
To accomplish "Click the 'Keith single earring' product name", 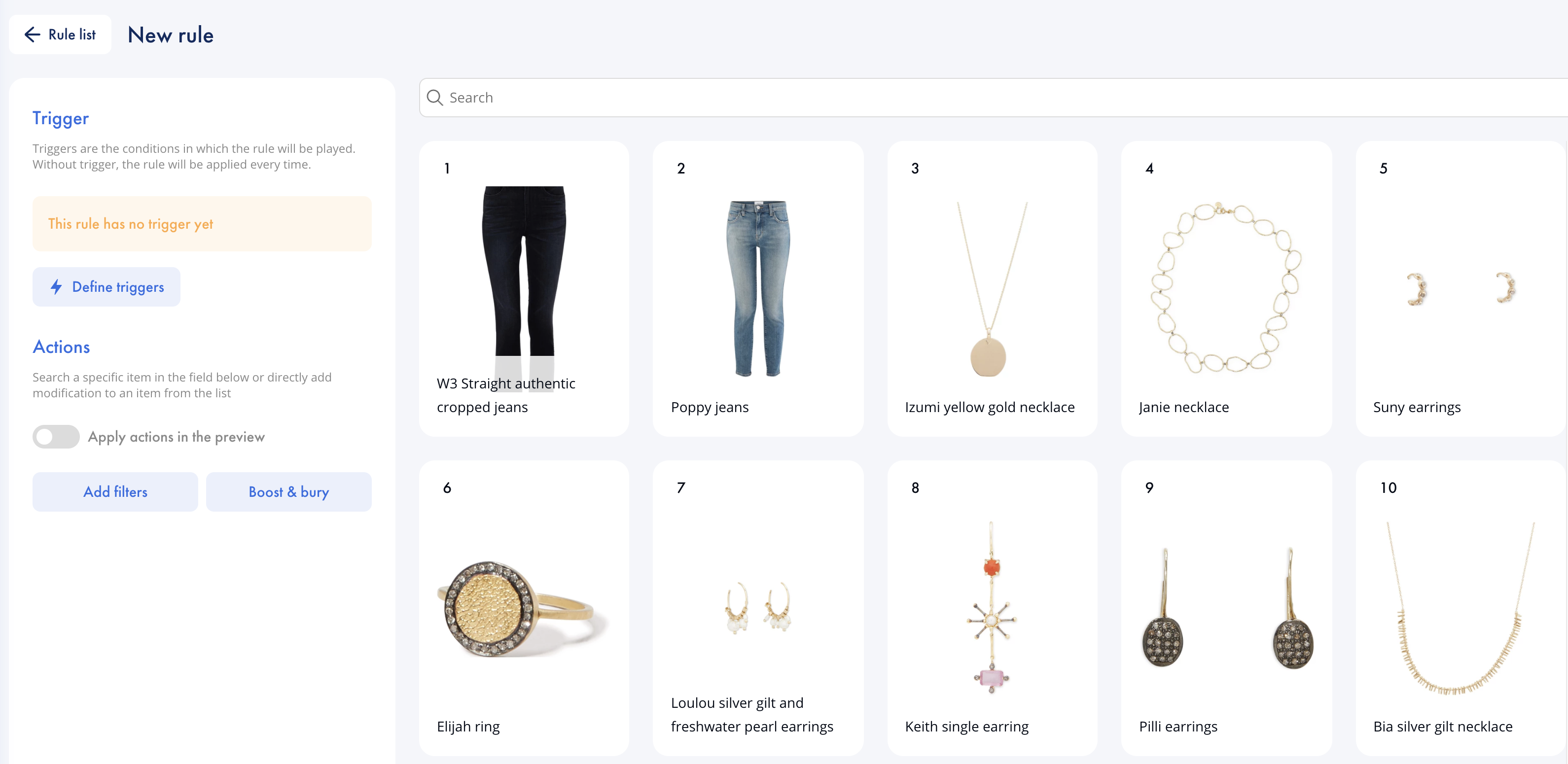I will click(966, 726).
